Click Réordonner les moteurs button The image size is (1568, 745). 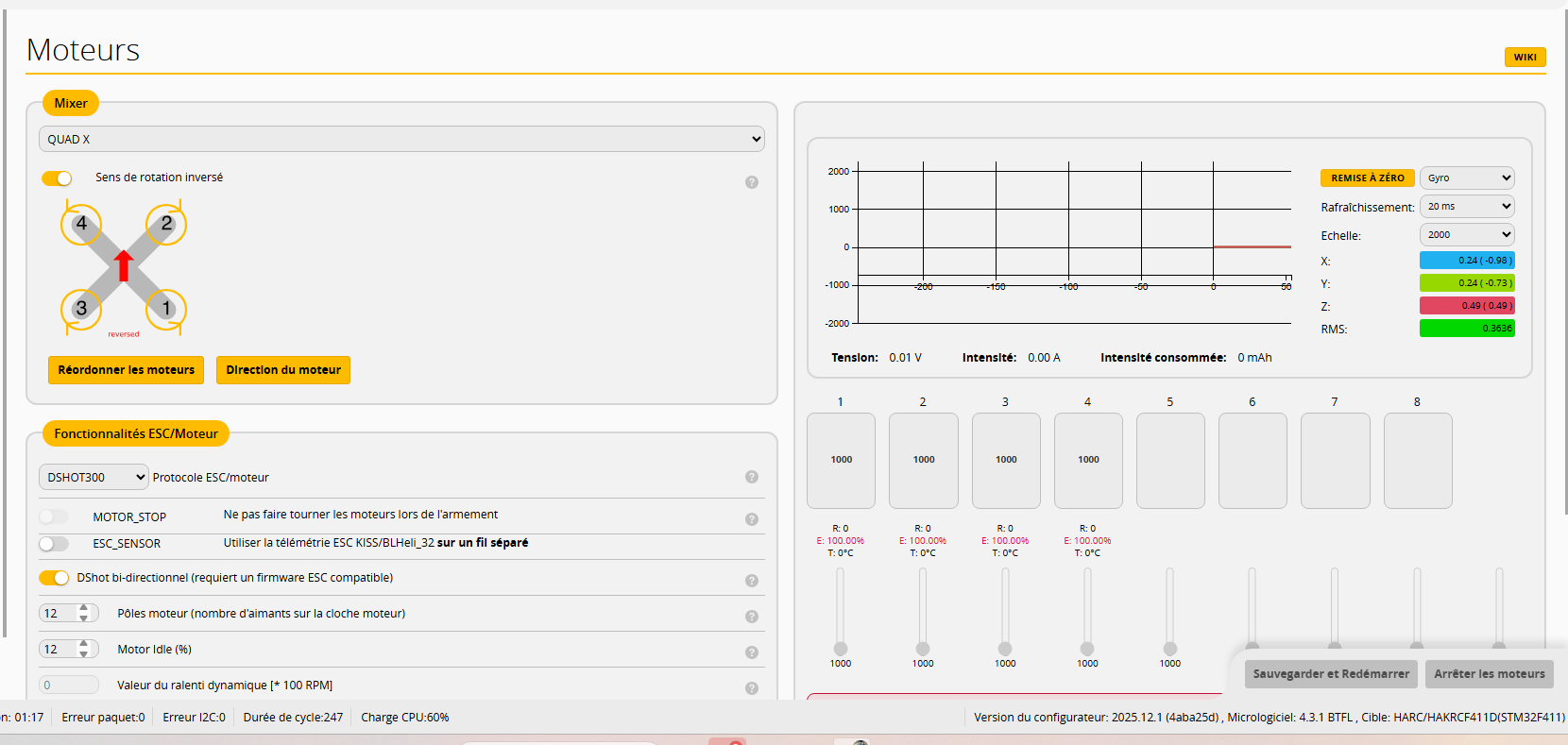(126, 370)
